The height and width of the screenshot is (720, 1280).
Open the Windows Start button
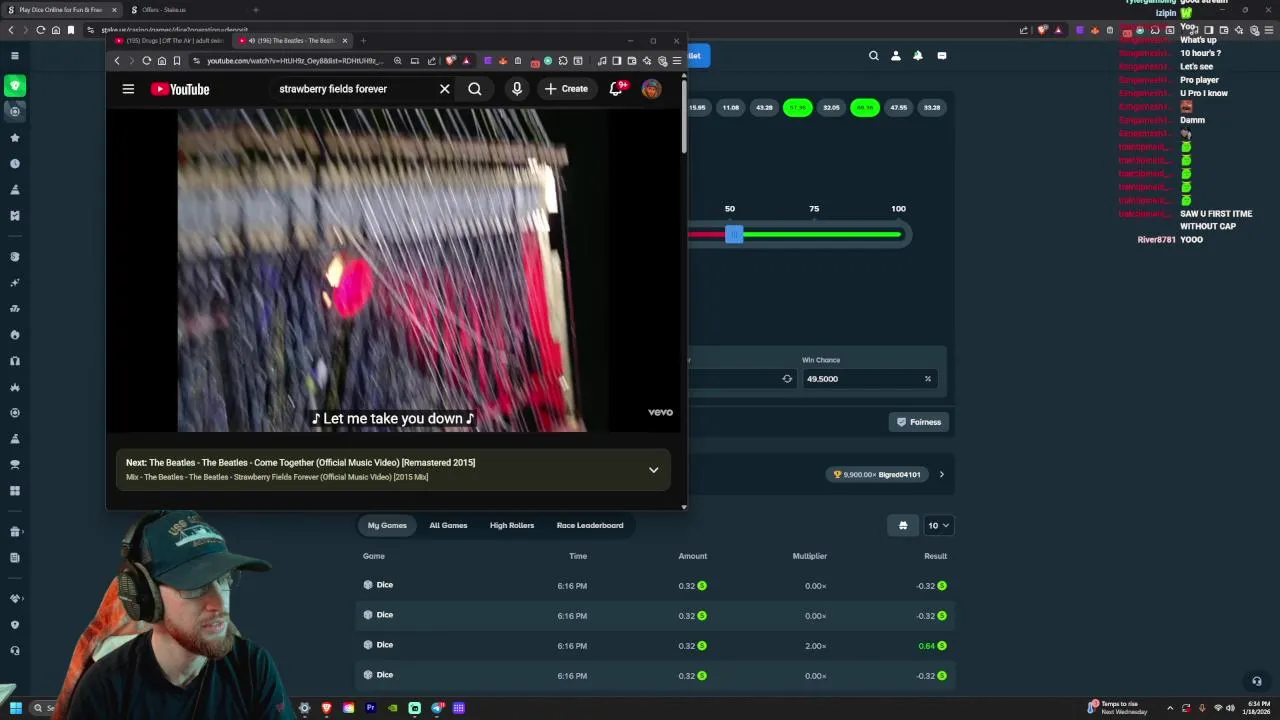(15, 708)
